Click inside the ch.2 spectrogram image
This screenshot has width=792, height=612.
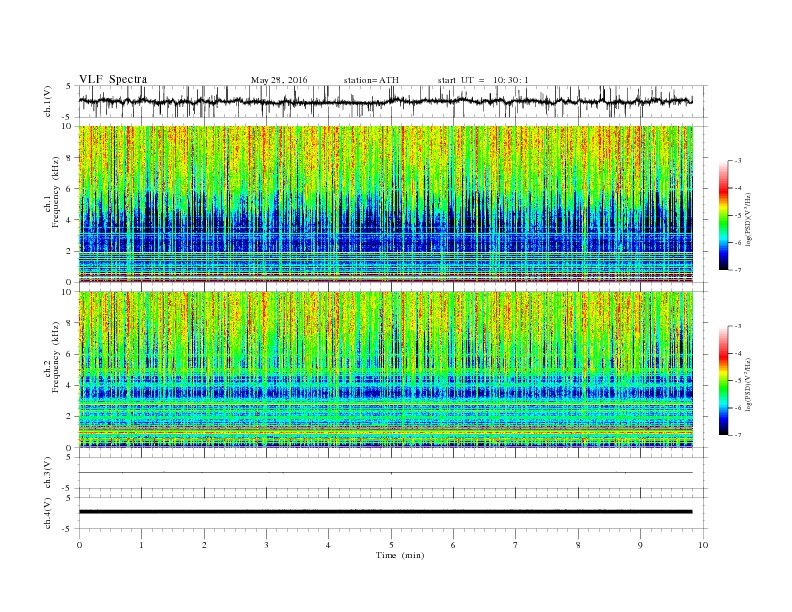point(385,370)
